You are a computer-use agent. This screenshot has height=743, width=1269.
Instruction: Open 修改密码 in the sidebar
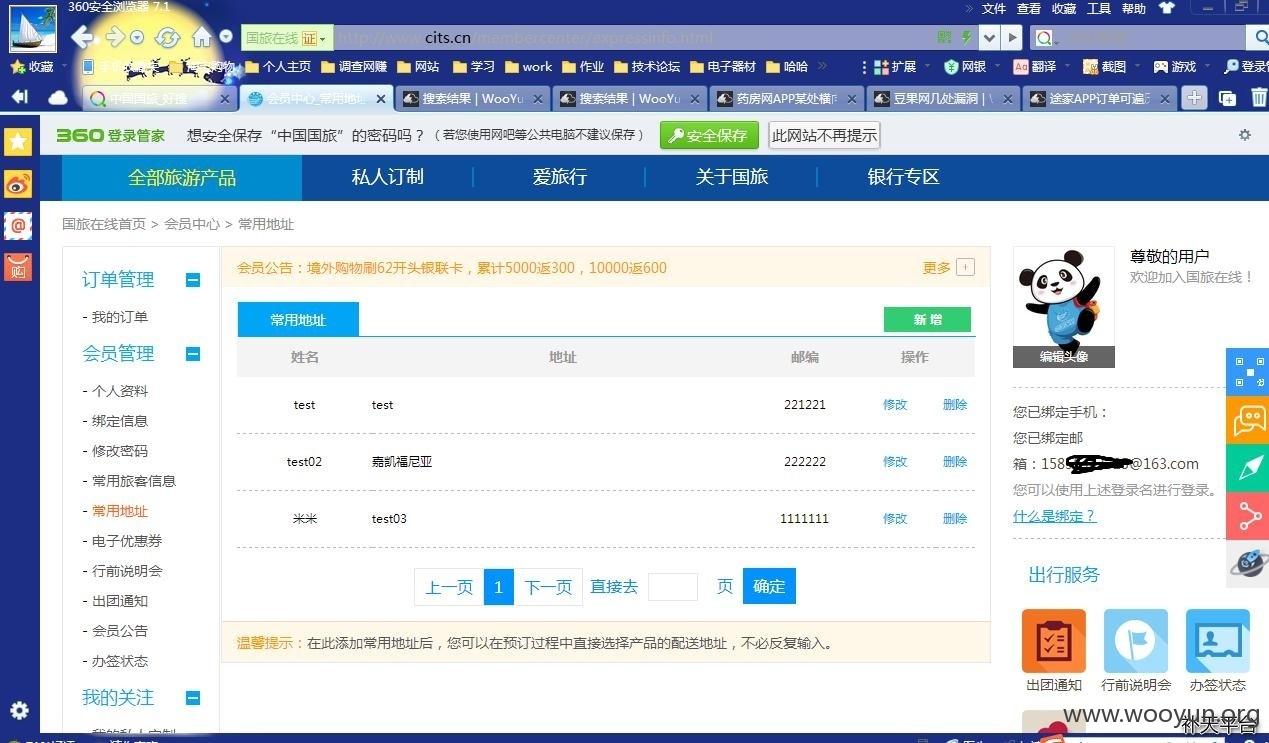(x=120, y=451)
